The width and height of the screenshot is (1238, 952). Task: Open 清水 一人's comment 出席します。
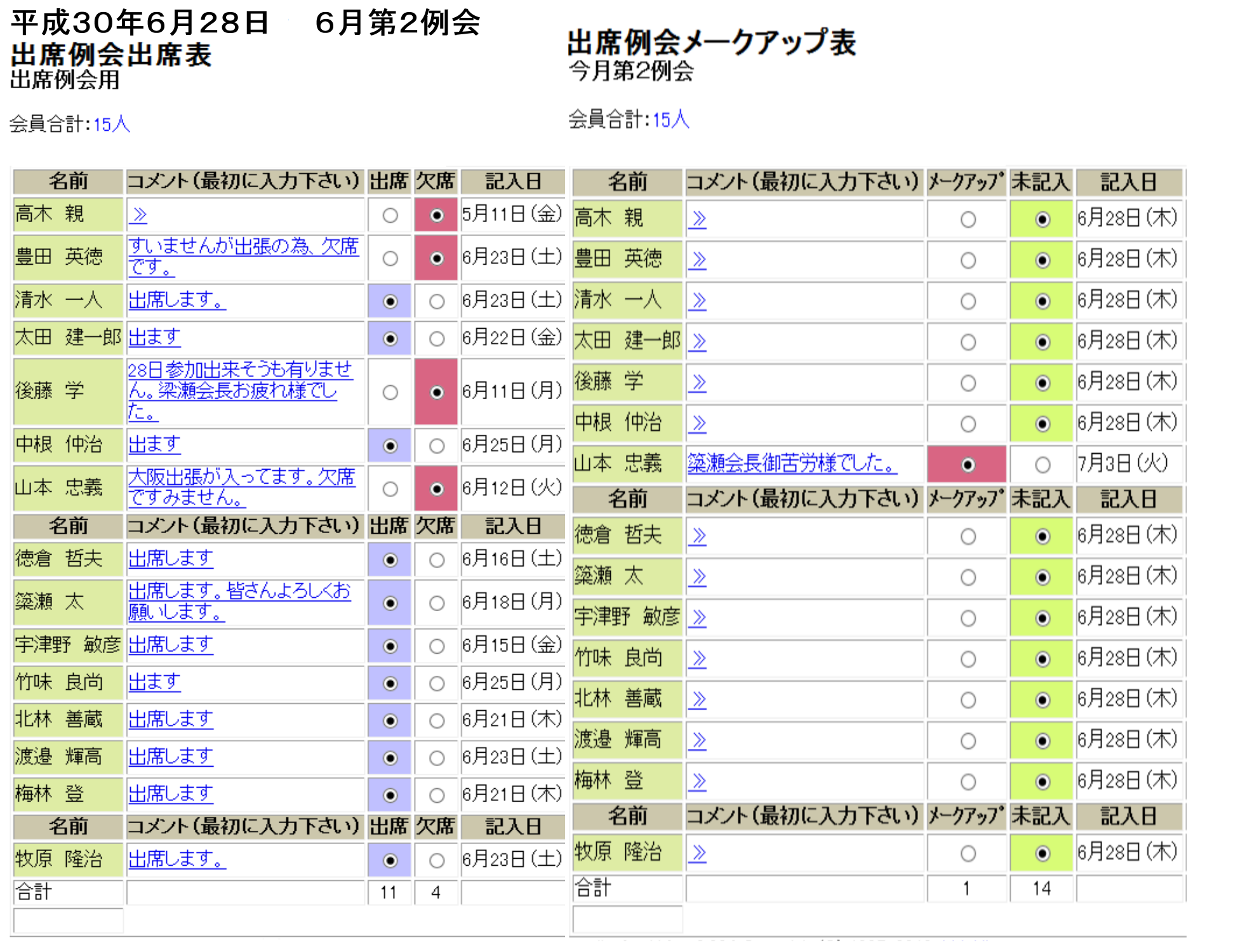tap(177, 300)
